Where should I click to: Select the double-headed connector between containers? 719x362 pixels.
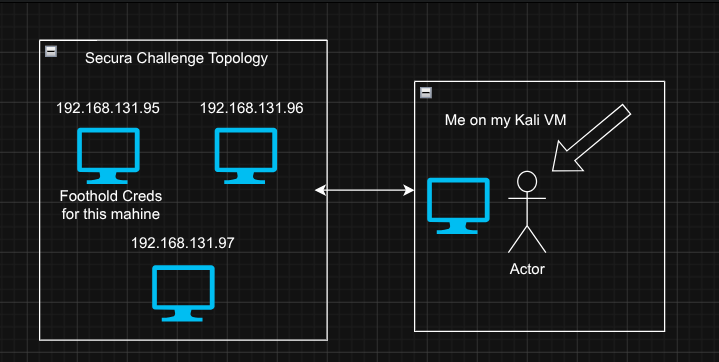pyautogui.click(x=365, y=190)
